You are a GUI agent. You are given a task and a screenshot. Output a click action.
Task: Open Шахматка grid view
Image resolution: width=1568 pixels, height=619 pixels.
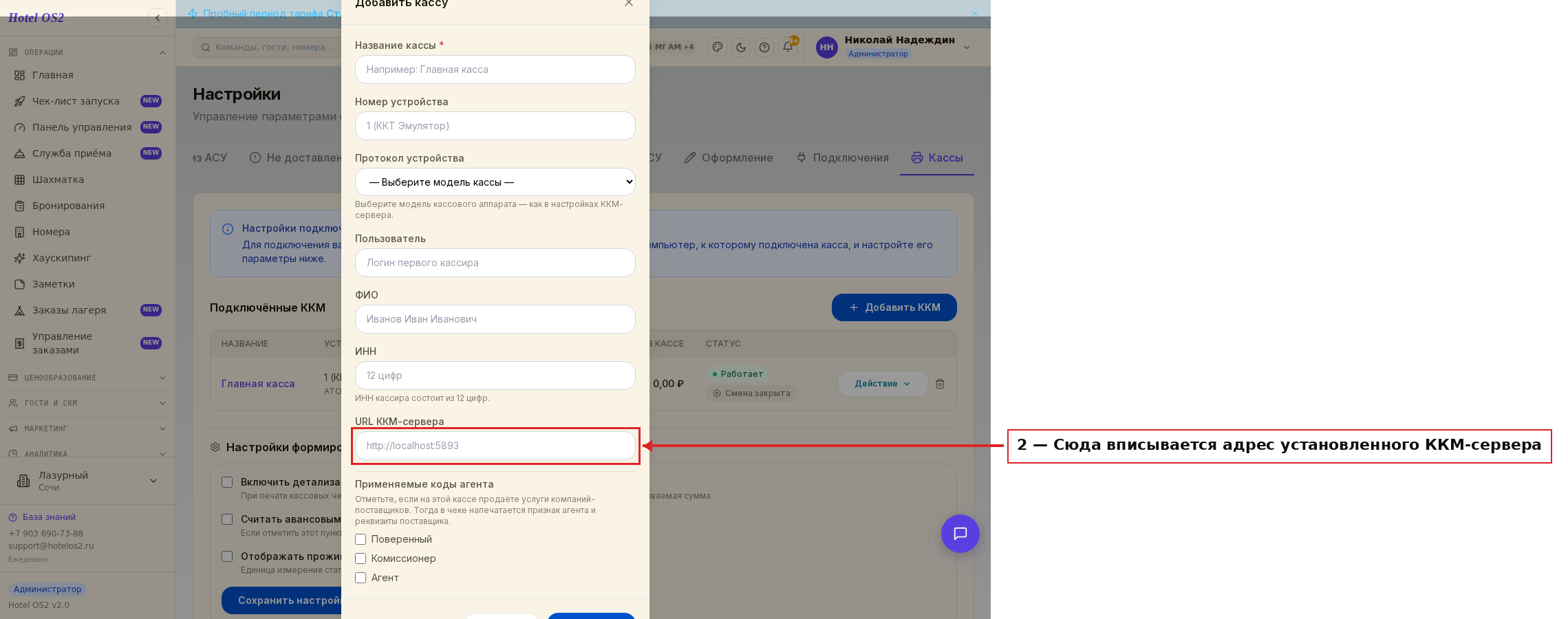point(87,180)
